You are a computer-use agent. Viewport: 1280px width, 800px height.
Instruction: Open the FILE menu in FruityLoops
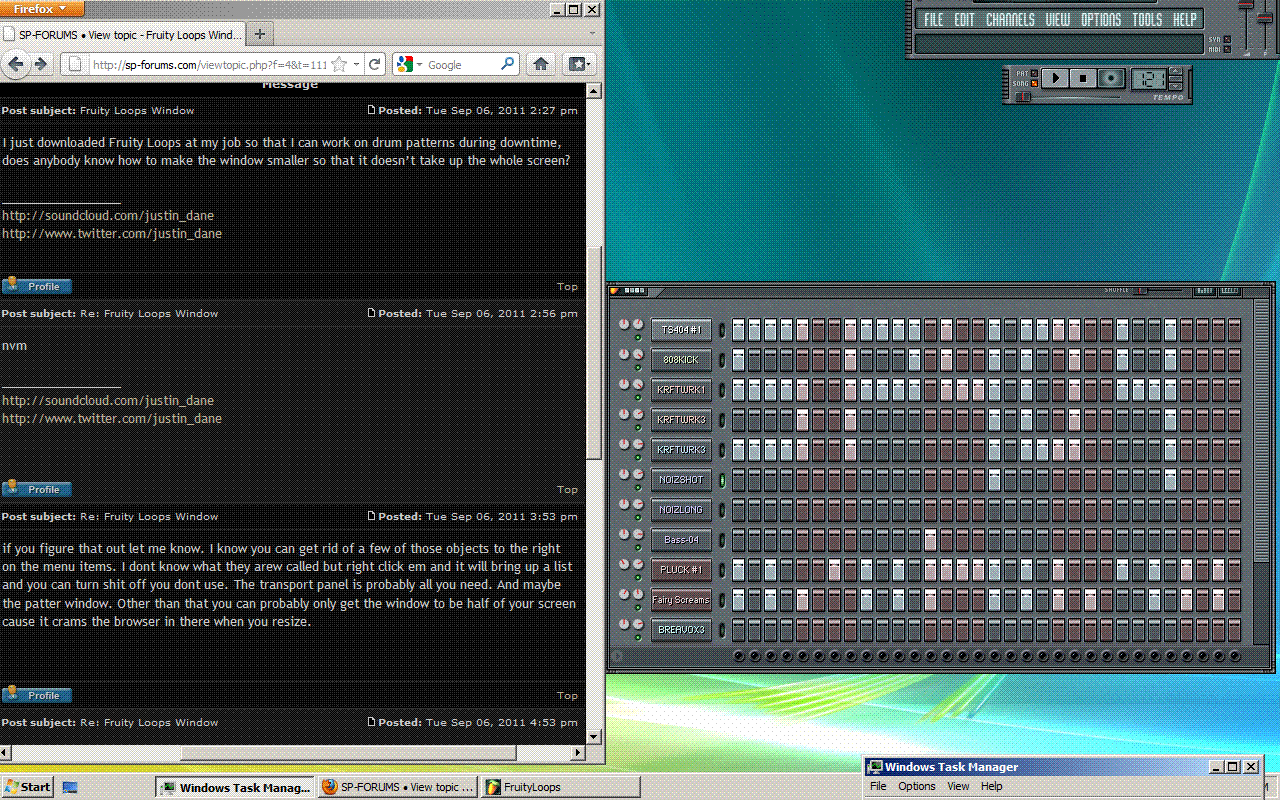pos(933,20)
